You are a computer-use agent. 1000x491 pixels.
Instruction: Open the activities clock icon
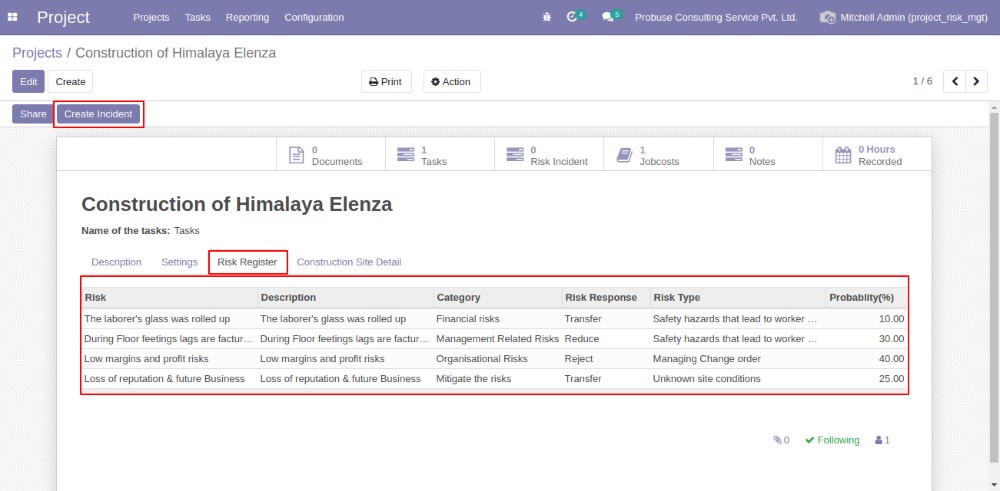point(573,17)
